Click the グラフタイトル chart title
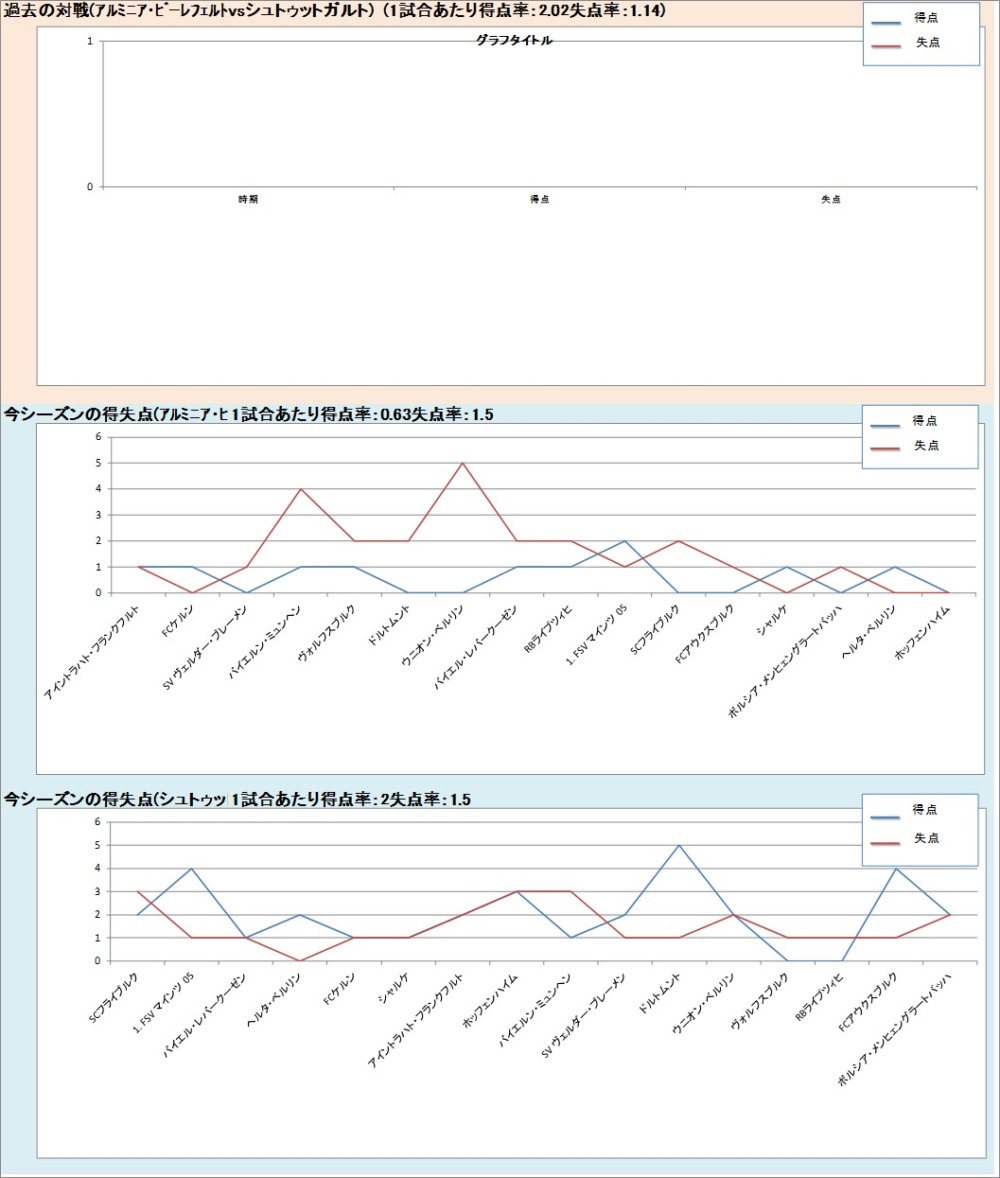 point(514,41)
